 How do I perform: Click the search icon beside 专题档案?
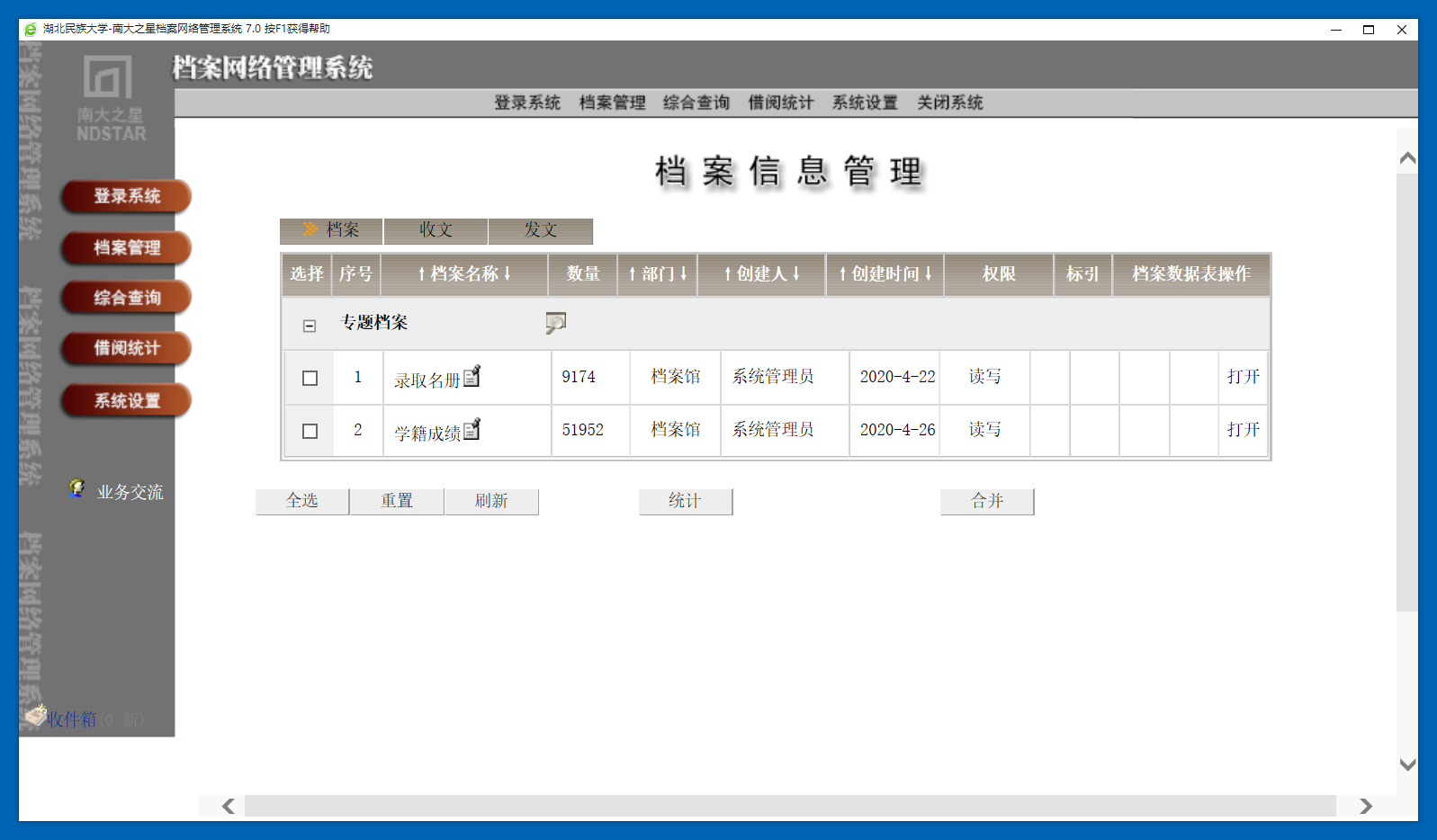click(x=555, y=323)
